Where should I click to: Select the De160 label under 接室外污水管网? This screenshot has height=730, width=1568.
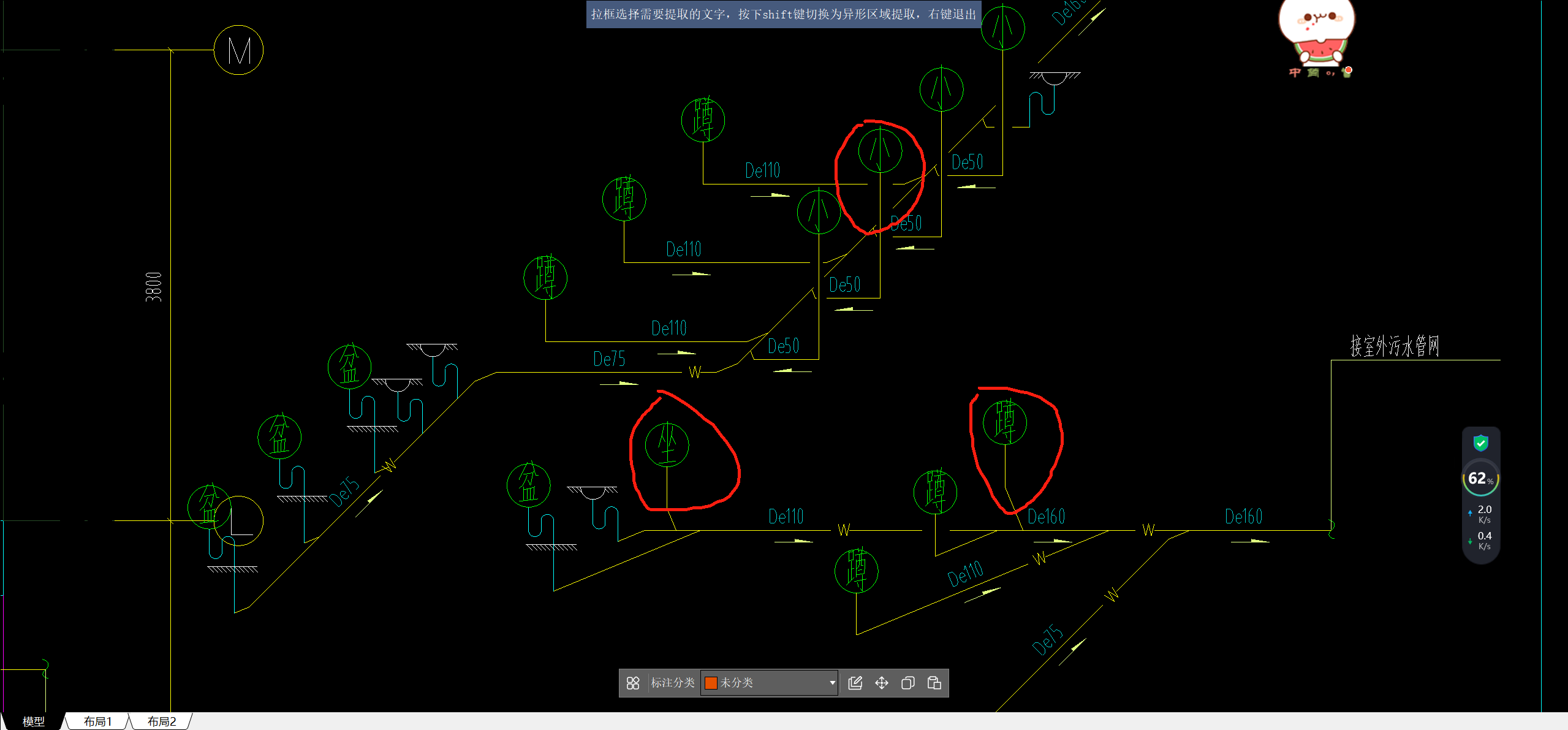tap(1243, 517)
